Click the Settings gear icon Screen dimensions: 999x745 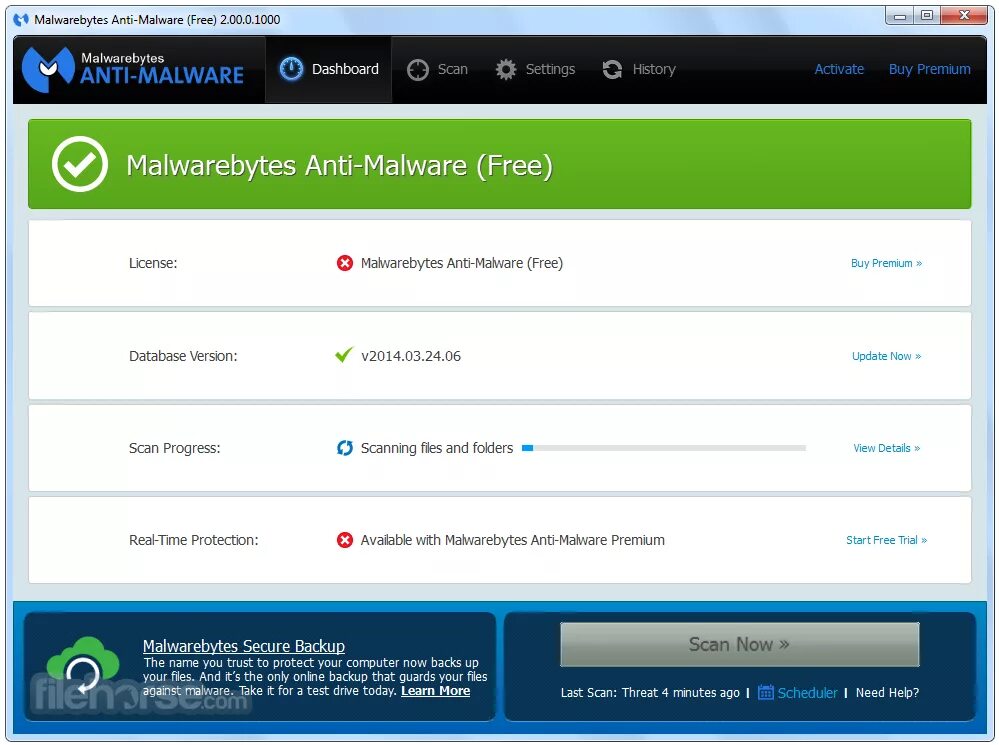point(506,69)
